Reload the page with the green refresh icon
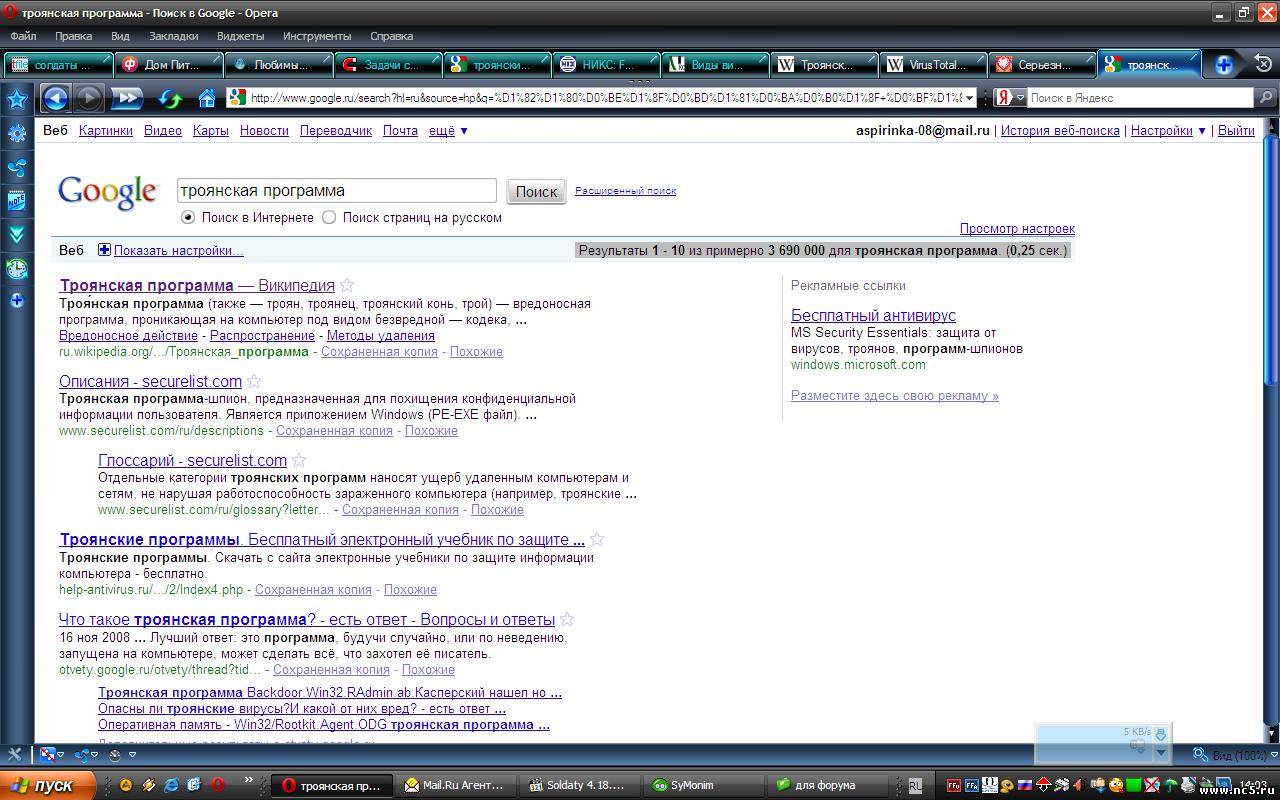The width and height of the screenshot is (1280, 800). tap(171, 98)
